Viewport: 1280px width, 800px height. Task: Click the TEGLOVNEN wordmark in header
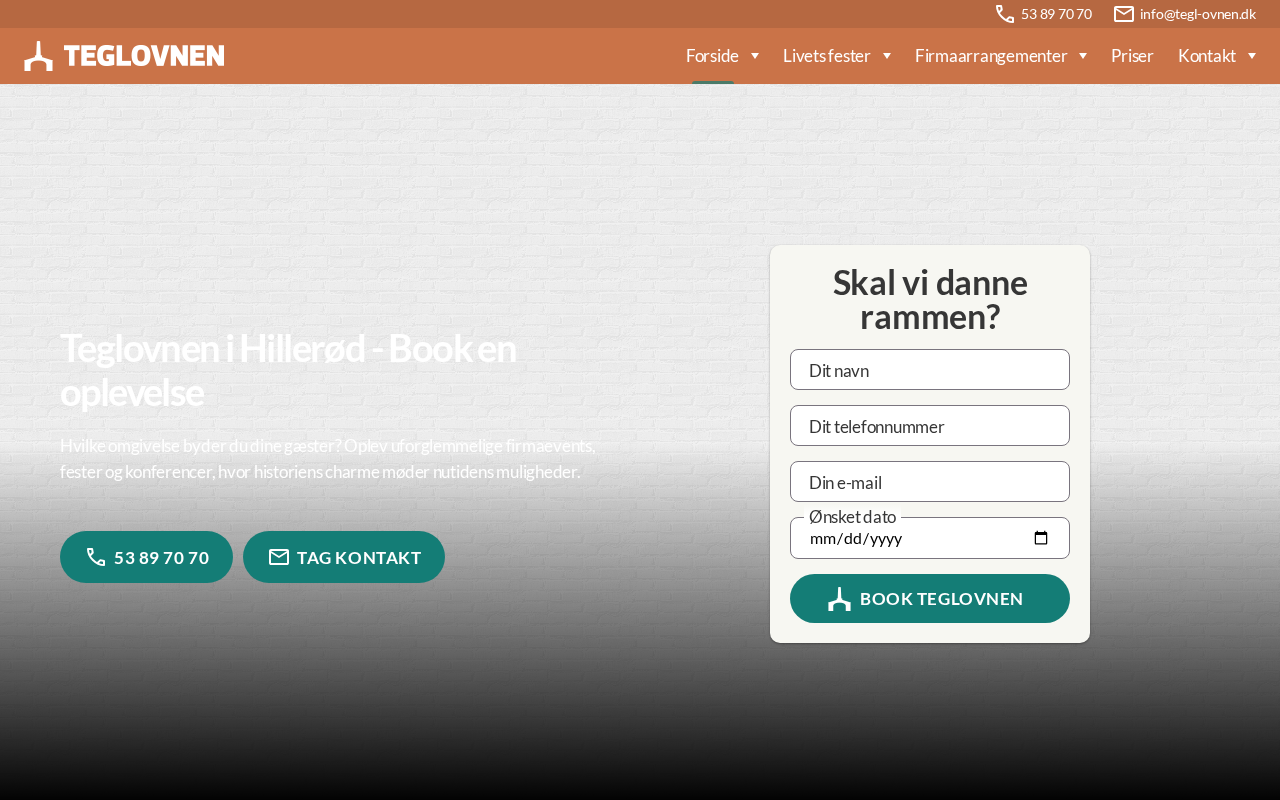(x=144, y=56)
